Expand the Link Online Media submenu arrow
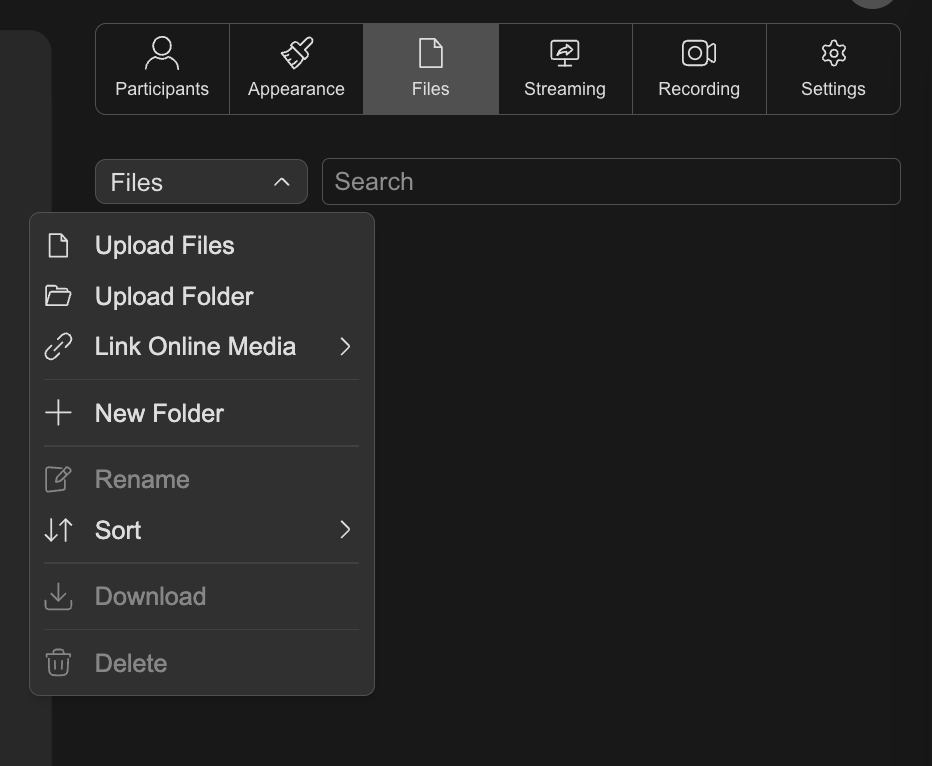The width and height of the screenshot is (932, 766). pyautogui.click(x=345, y=346)
